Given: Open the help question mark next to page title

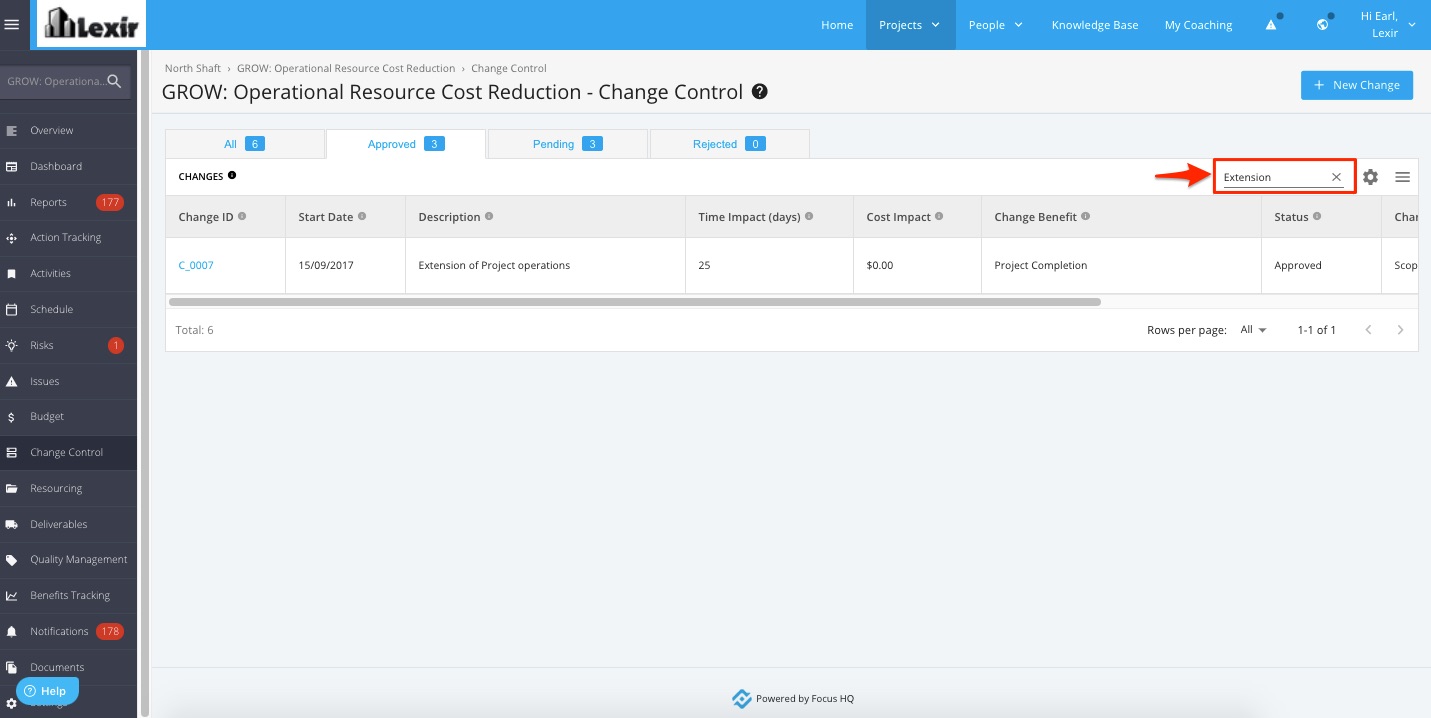Looking at the screenshot, I should (760, 92).
